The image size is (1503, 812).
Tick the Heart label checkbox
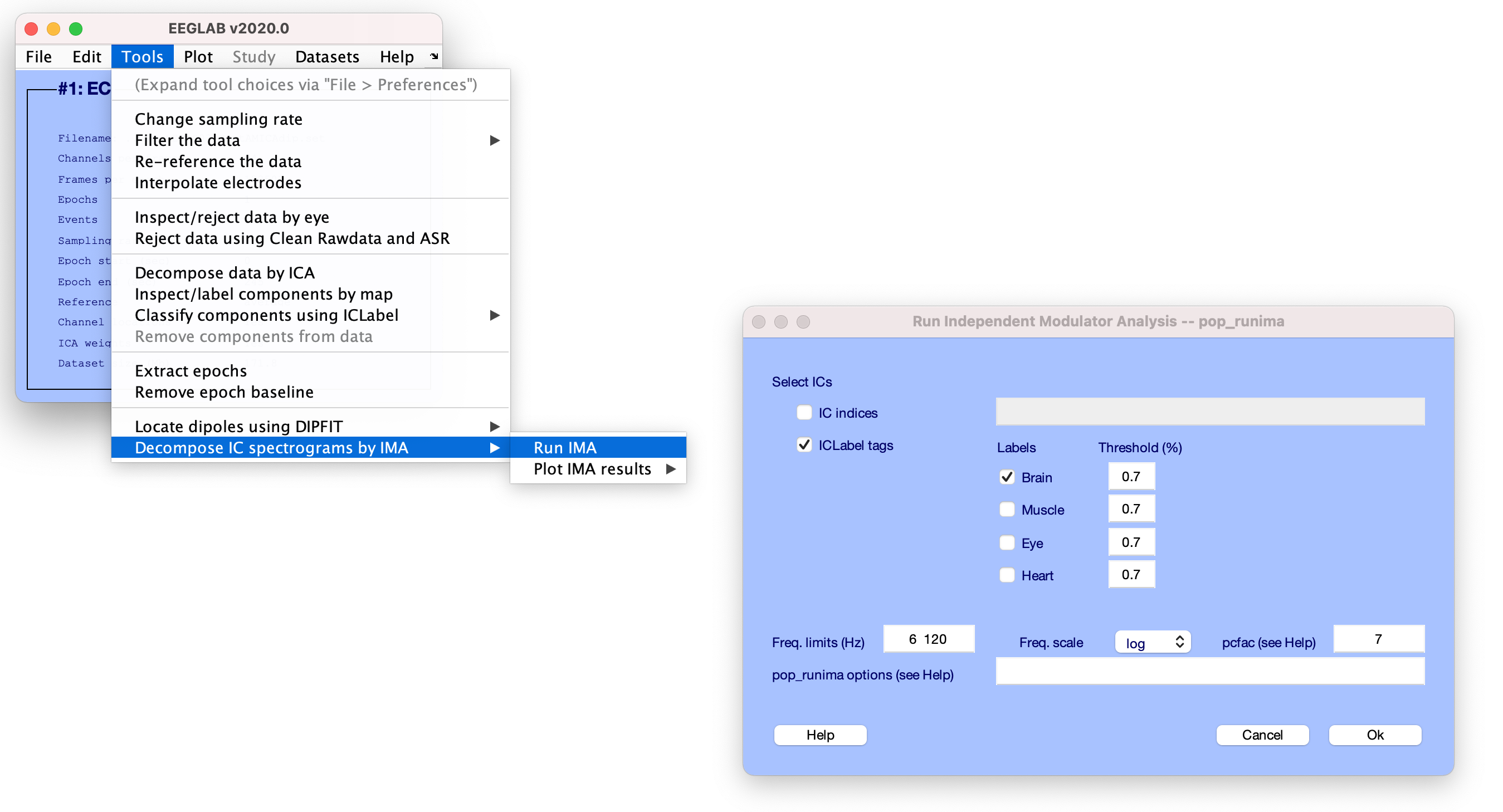[x=1007, y=575]
